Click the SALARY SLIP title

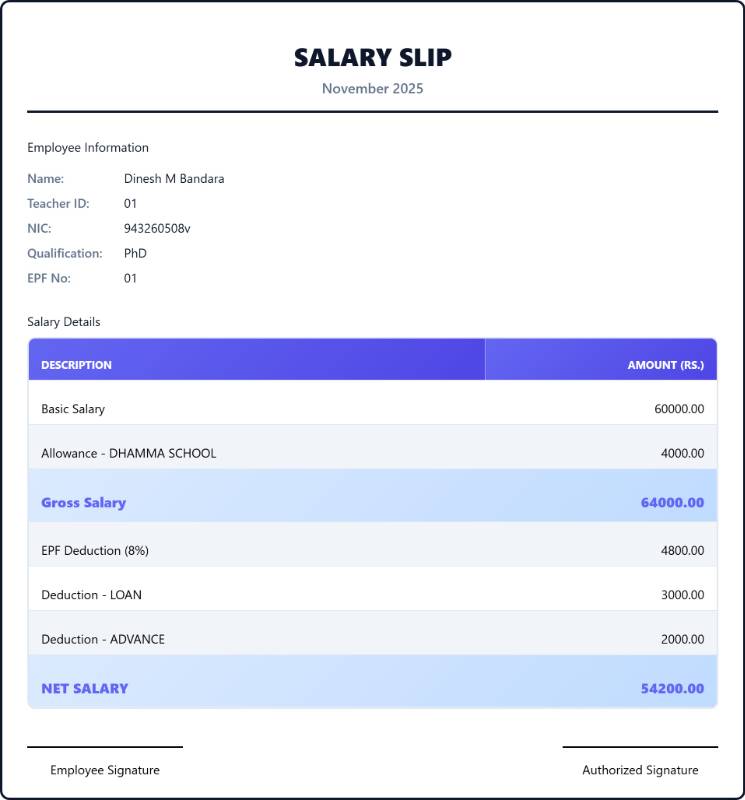click(x=372, y=58)
